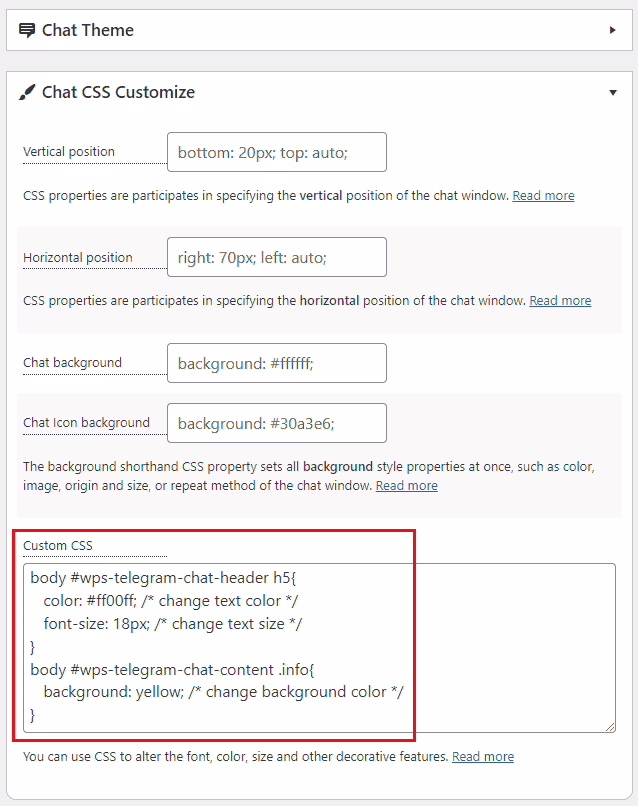Viewport: 638px width, 806px height.
Task: Click the paintbrush icon beside Chat CSS Customize
Action: coord(27,92)
